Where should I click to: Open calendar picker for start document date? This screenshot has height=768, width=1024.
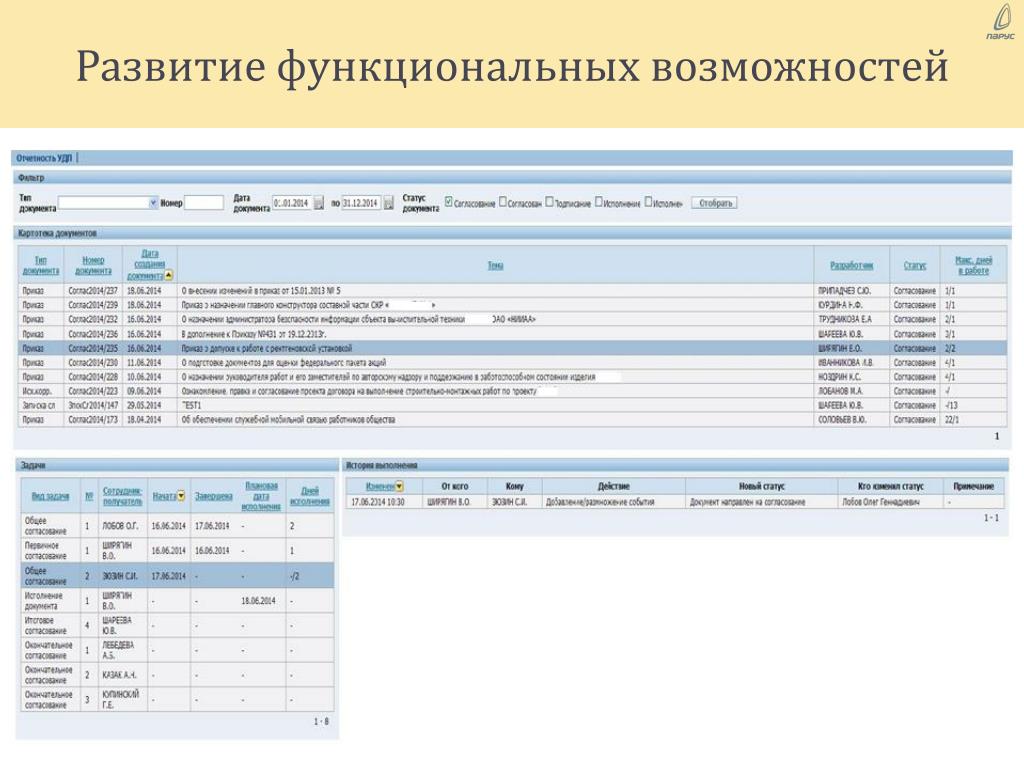(x=319, y=203)
